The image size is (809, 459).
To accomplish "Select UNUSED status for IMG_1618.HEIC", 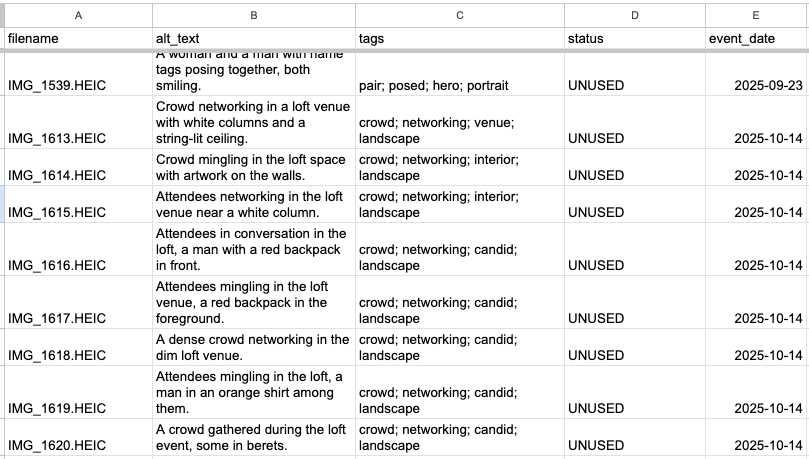I will (x=635, y=347).
